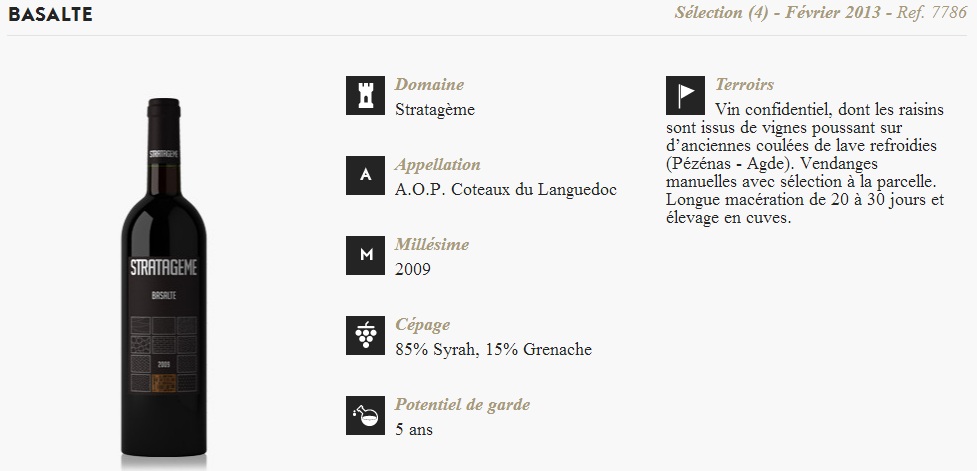Click the Terroirs heading label
The image size is (977, 471).
[744, 84]
